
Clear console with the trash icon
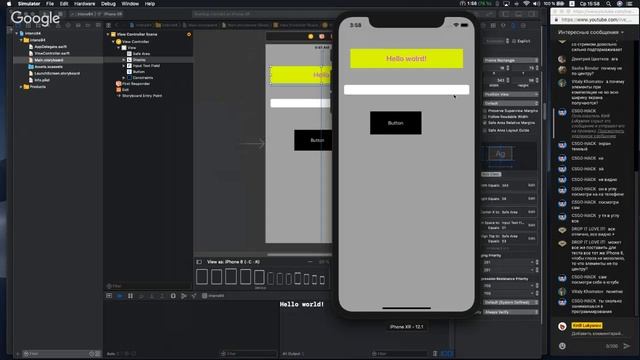[x=435, y=353]
